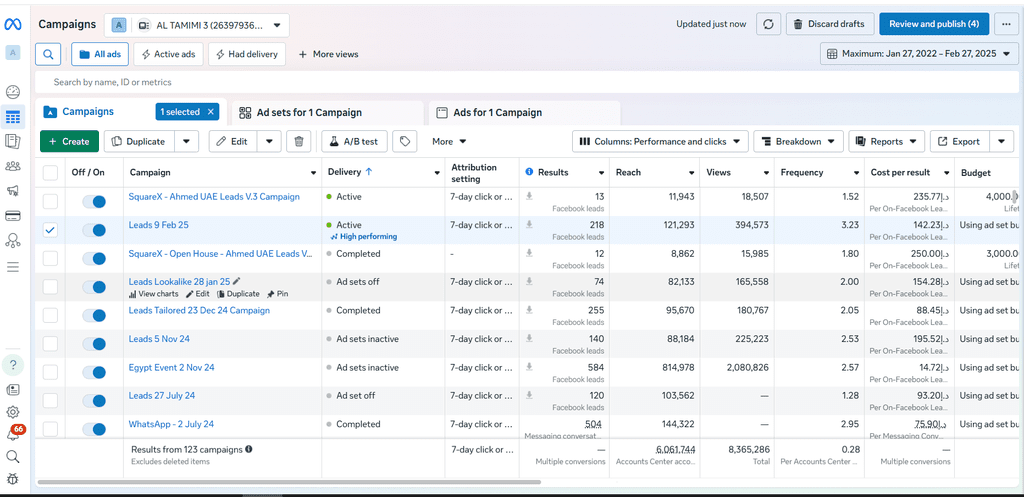
Task: Click Review and publish (4) button
Action: point(934,24)
